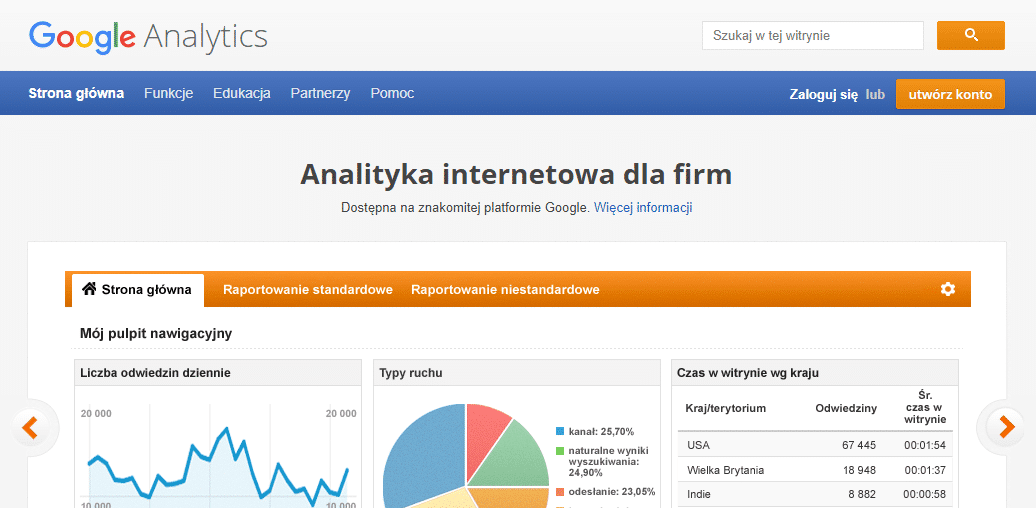The image size is (1036, 508).
Task: Click the green naturalne wyniki legend swatch
Action: [x=560, y=451]
